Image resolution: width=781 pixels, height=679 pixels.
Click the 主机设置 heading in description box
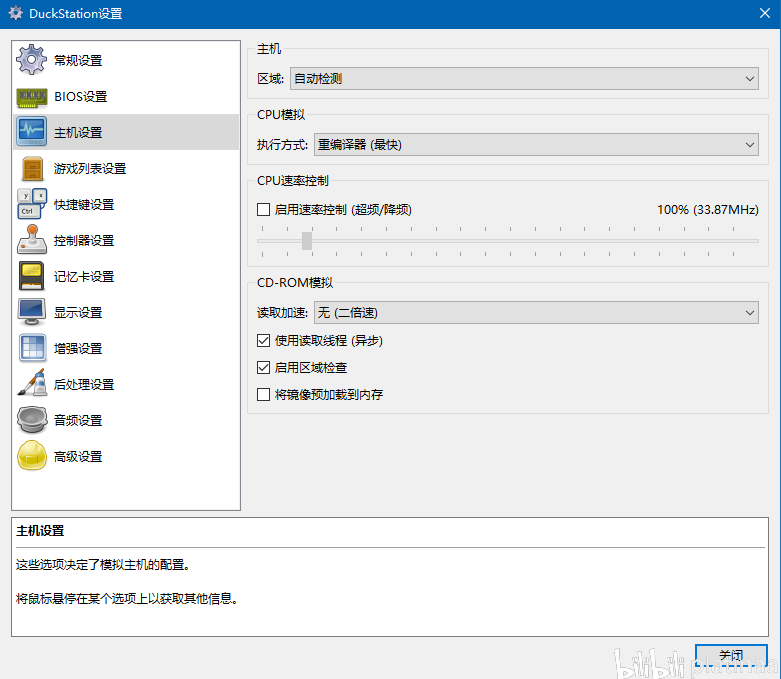coord(40,531)
